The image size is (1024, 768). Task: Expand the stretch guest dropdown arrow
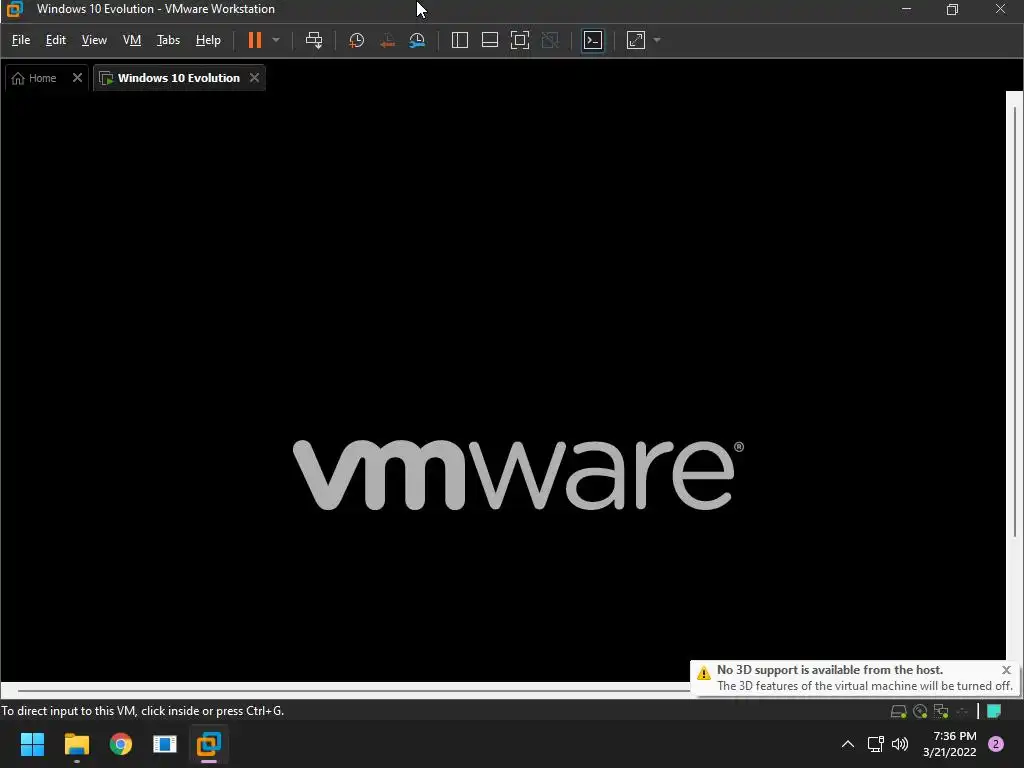(657, 40)
